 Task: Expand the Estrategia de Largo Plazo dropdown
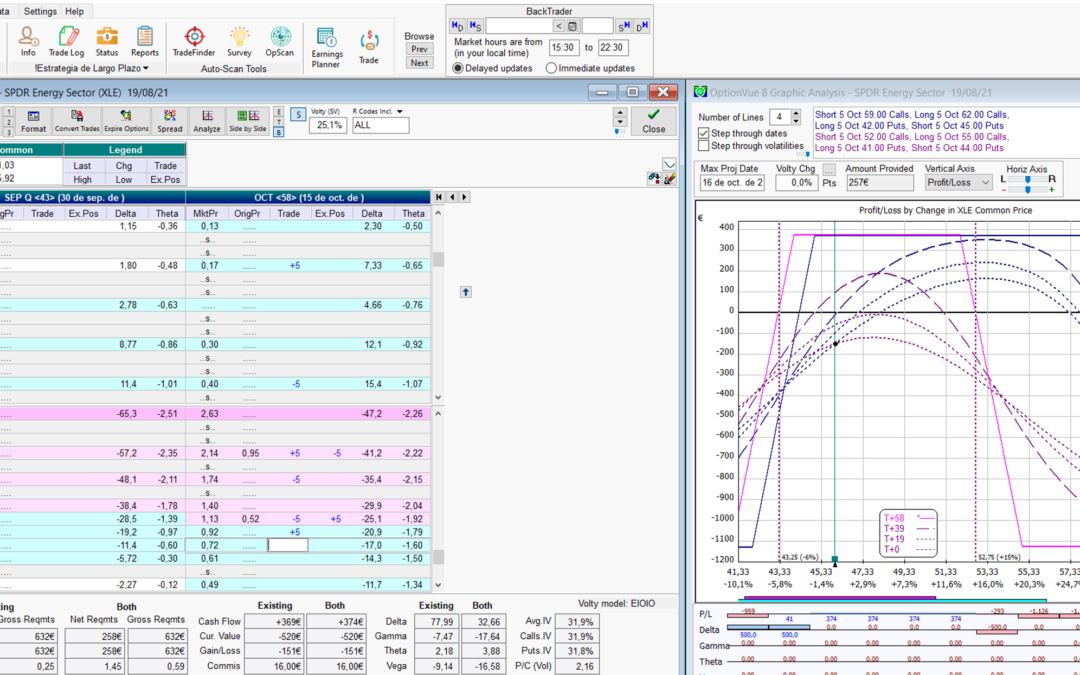click(x=92, y=68)
